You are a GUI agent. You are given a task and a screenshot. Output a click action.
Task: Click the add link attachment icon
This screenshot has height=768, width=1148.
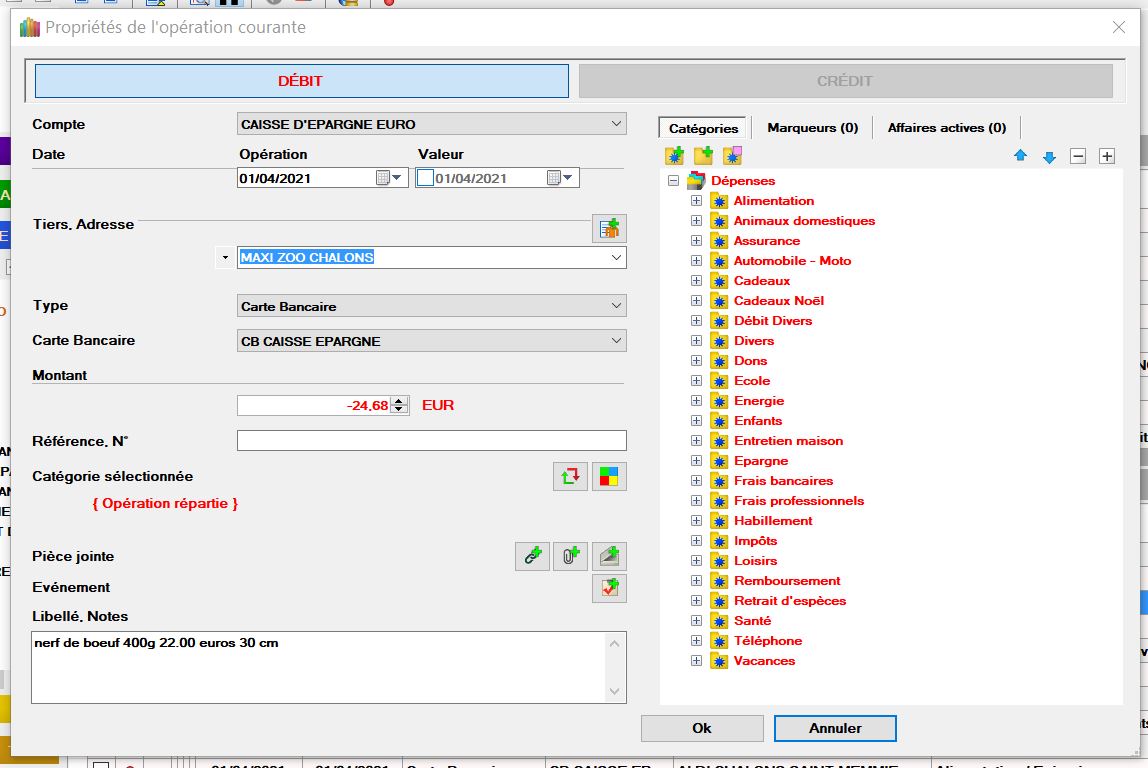pyautogui.click(x=532, y=557)
